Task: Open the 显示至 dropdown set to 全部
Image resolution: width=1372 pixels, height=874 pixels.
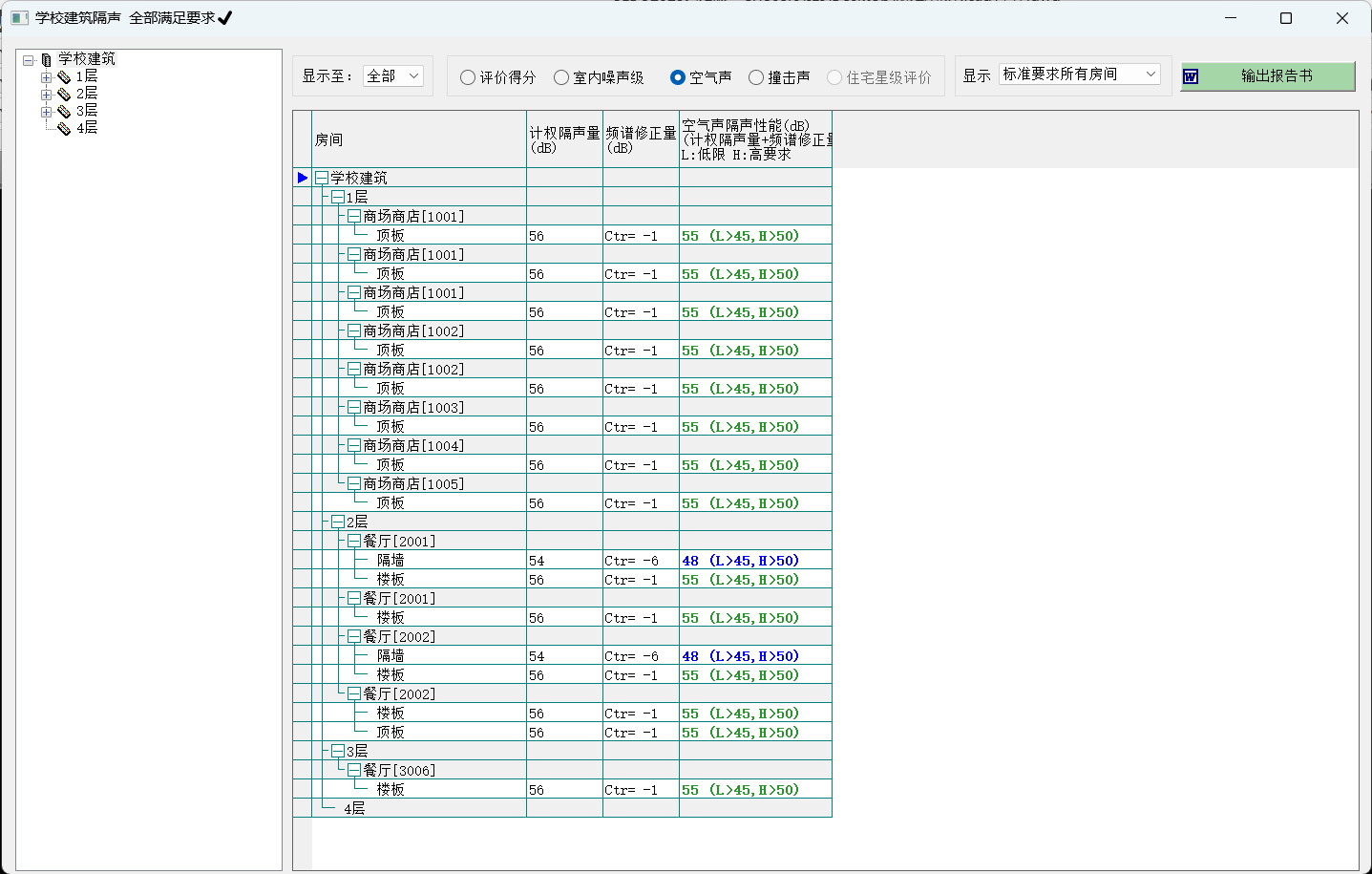Action: click(x=393, y=76)
